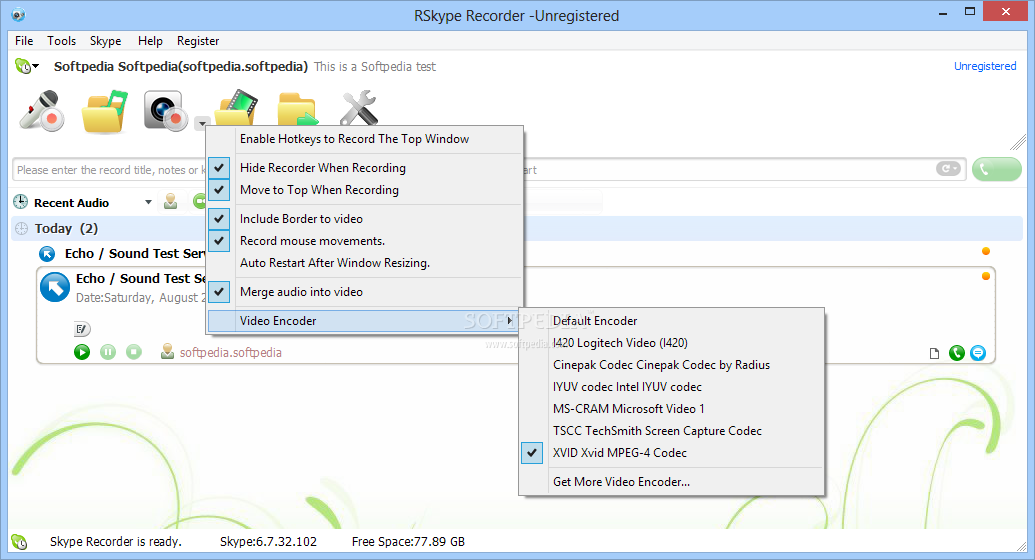The image size is (1035, 560).
Task: Select the Today (2) group header
Action: click(x=518, y=228)
